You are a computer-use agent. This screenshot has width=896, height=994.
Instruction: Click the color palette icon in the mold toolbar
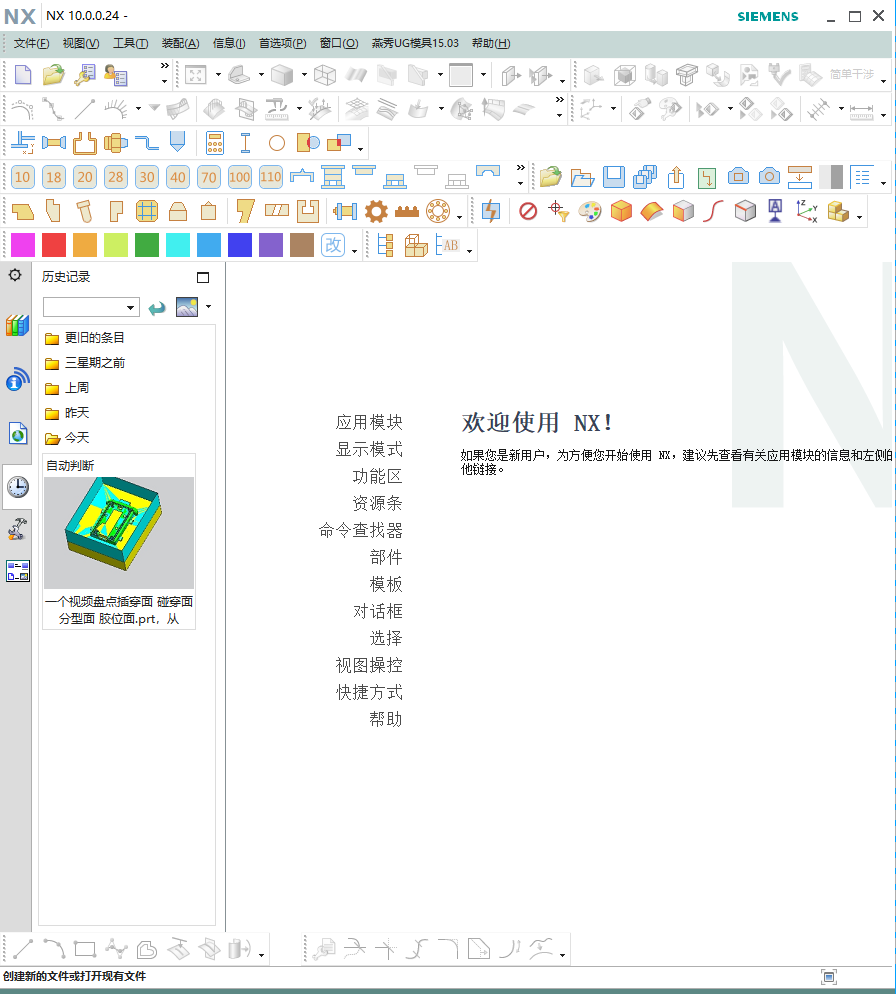click(590, 212)
